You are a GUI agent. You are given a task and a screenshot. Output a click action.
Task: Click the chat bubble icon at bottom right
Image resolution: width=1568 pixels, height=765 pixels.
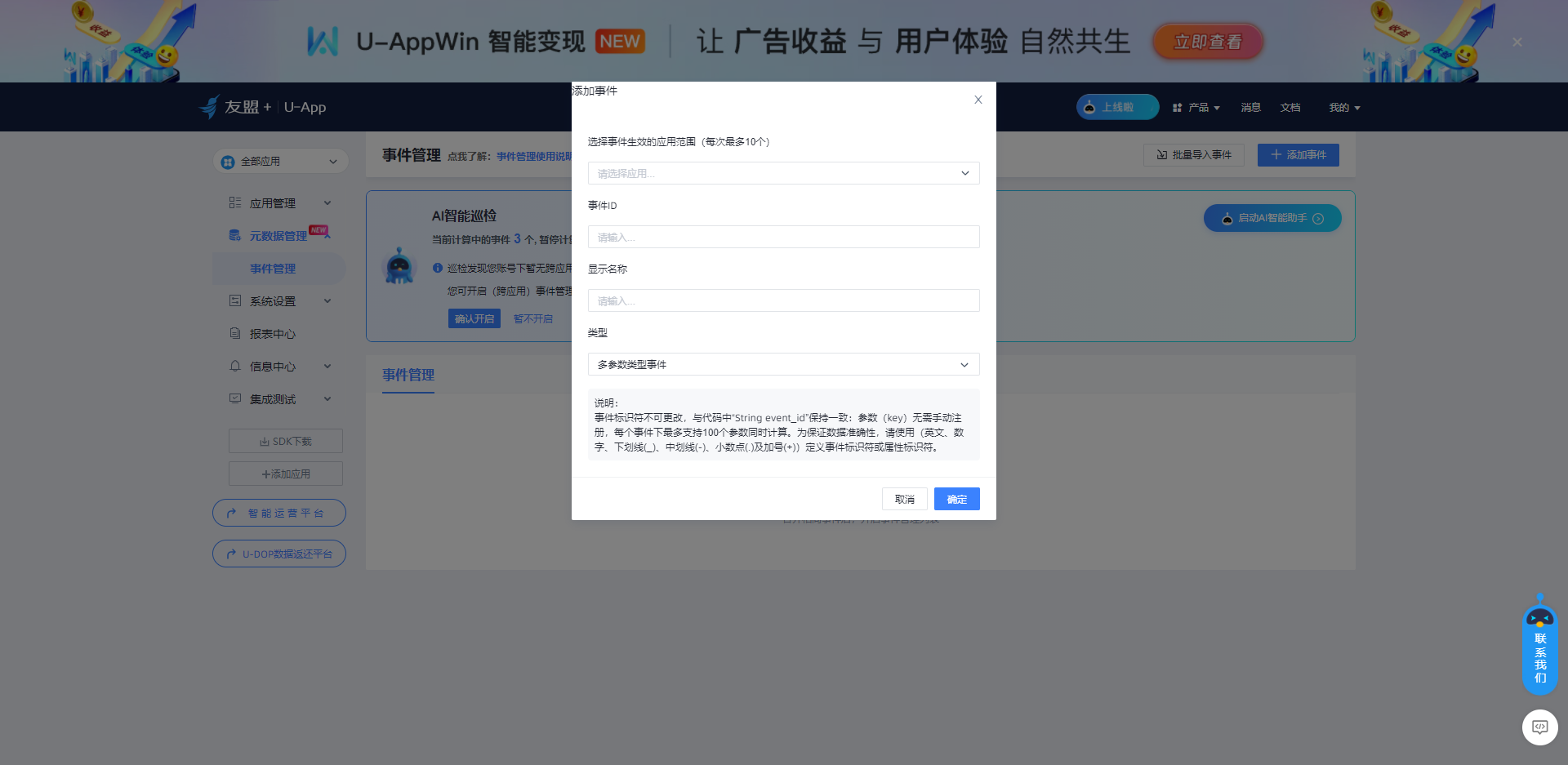pyautogui.click(x=1539, y=727)
